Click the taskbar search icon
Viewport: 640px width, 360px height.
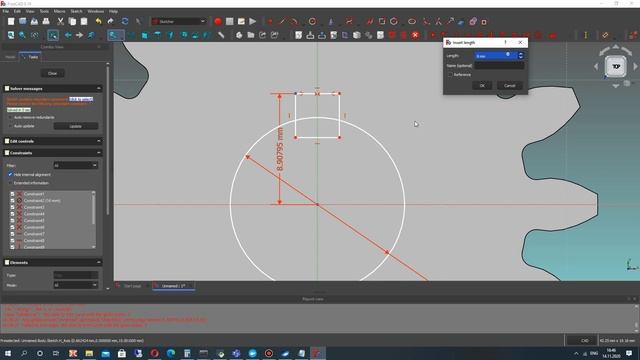(x=24, y=353)
